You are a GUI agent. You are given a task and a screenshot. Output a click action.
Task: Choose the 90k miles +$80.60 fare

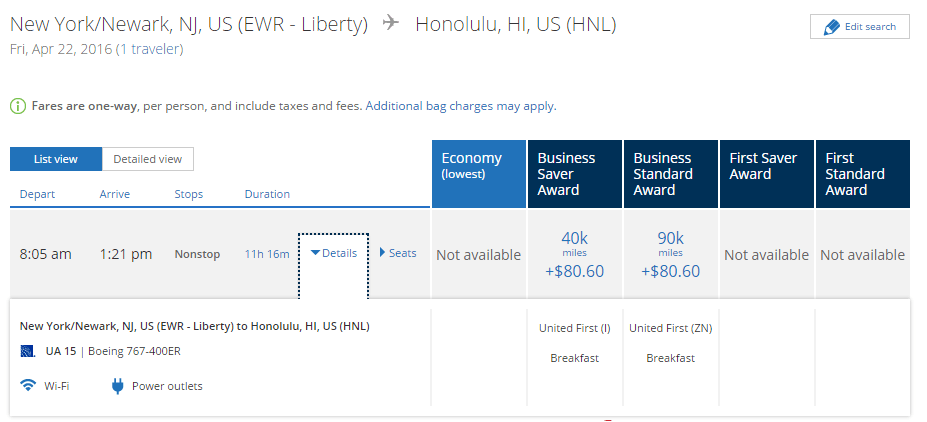click(670, 254)
